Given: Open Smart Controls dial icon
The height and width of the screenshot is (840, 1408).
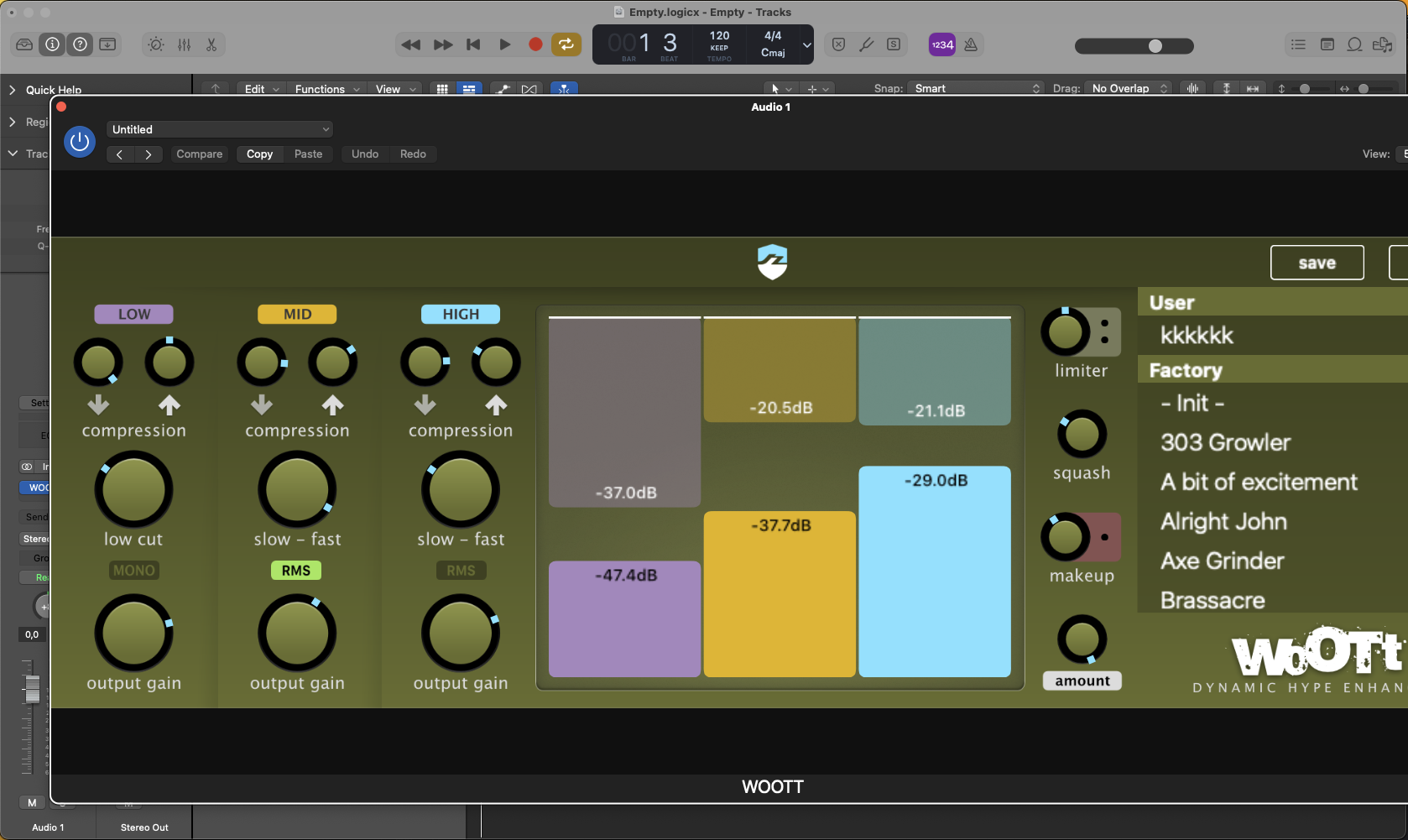Looking at the screenshot, I should (156, 44).
